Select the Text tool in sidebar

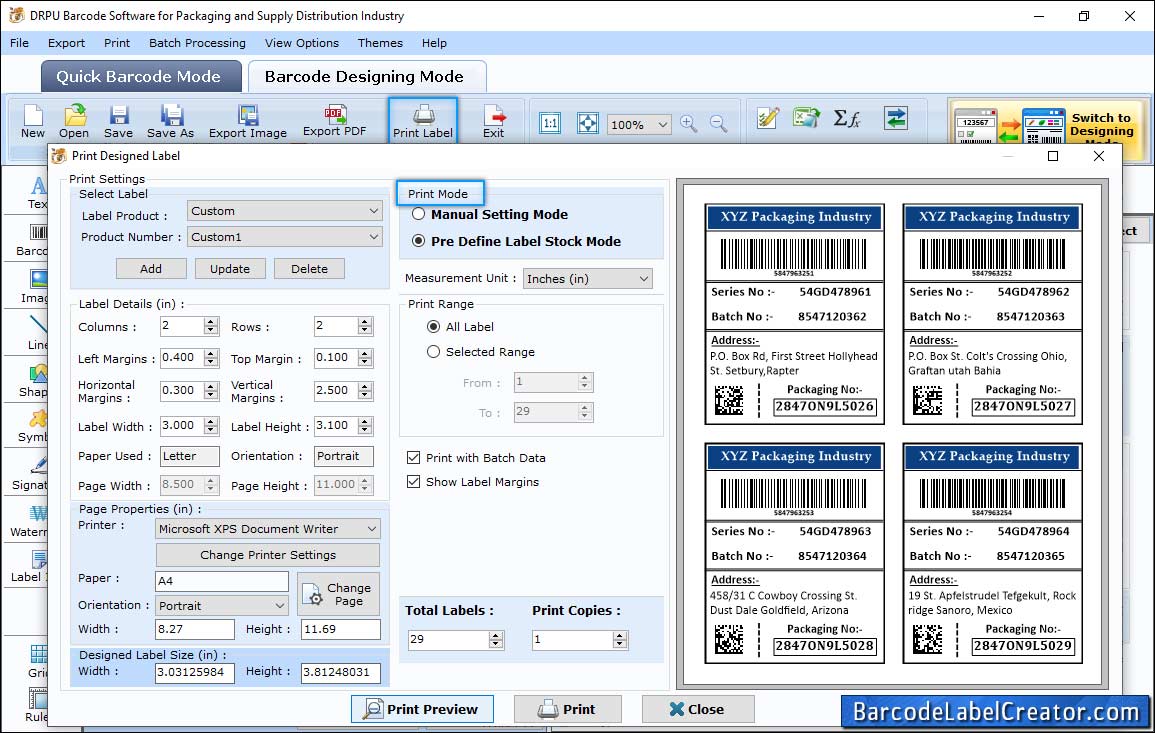pos(37,193)
